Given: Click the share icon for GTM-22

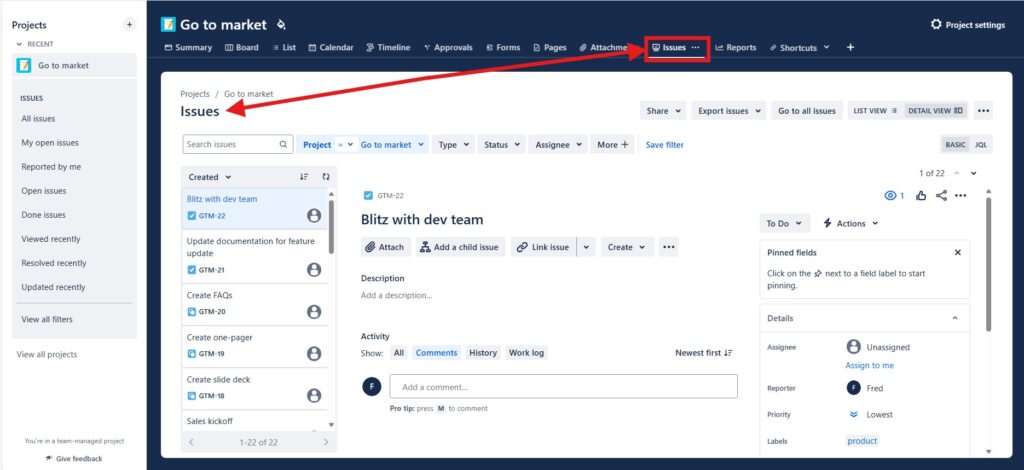Looking at the screenshot, I should (x=941, y=196).
